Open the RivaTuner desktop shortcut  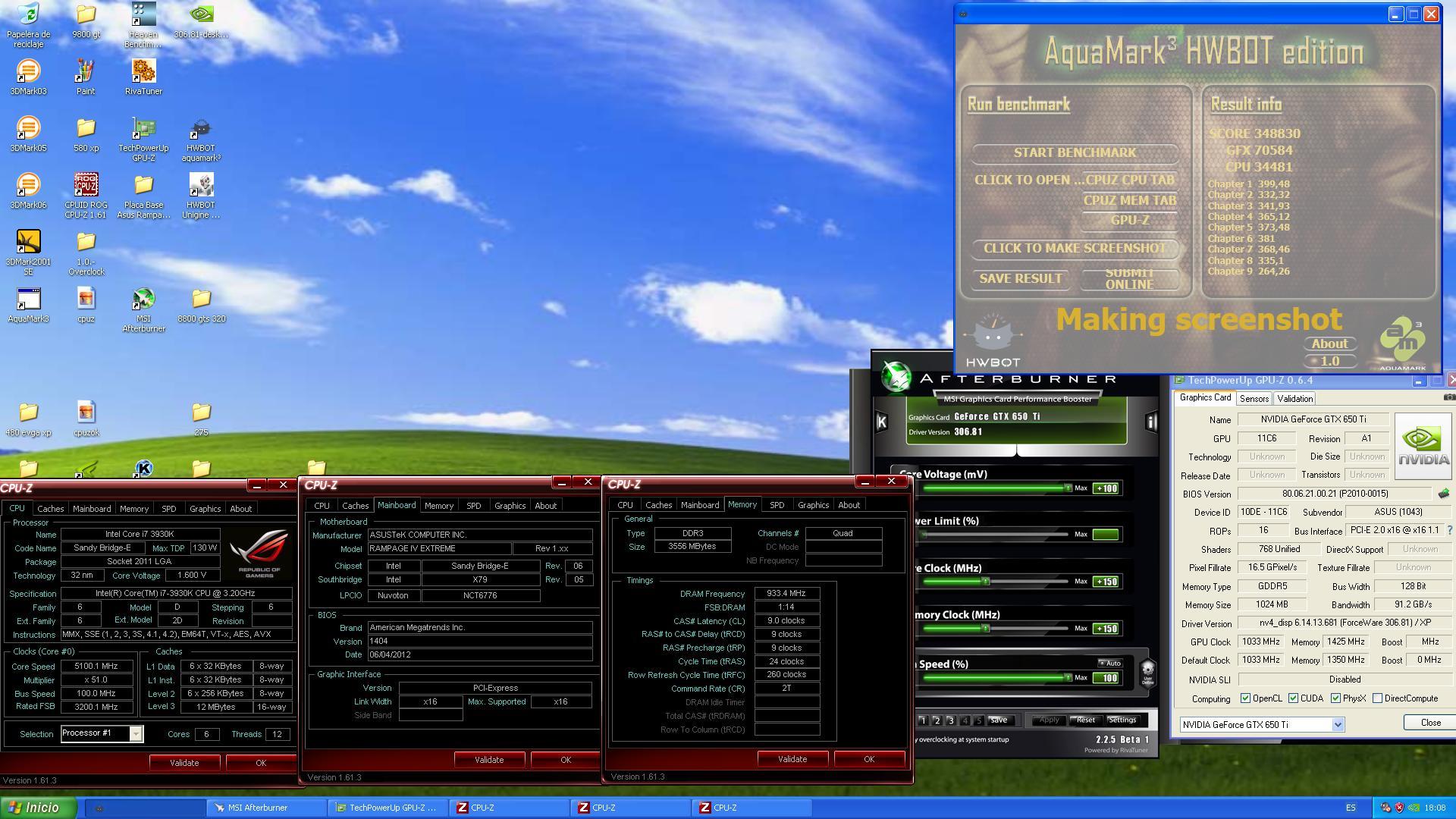pyautogui.click(x=143, y=77)
